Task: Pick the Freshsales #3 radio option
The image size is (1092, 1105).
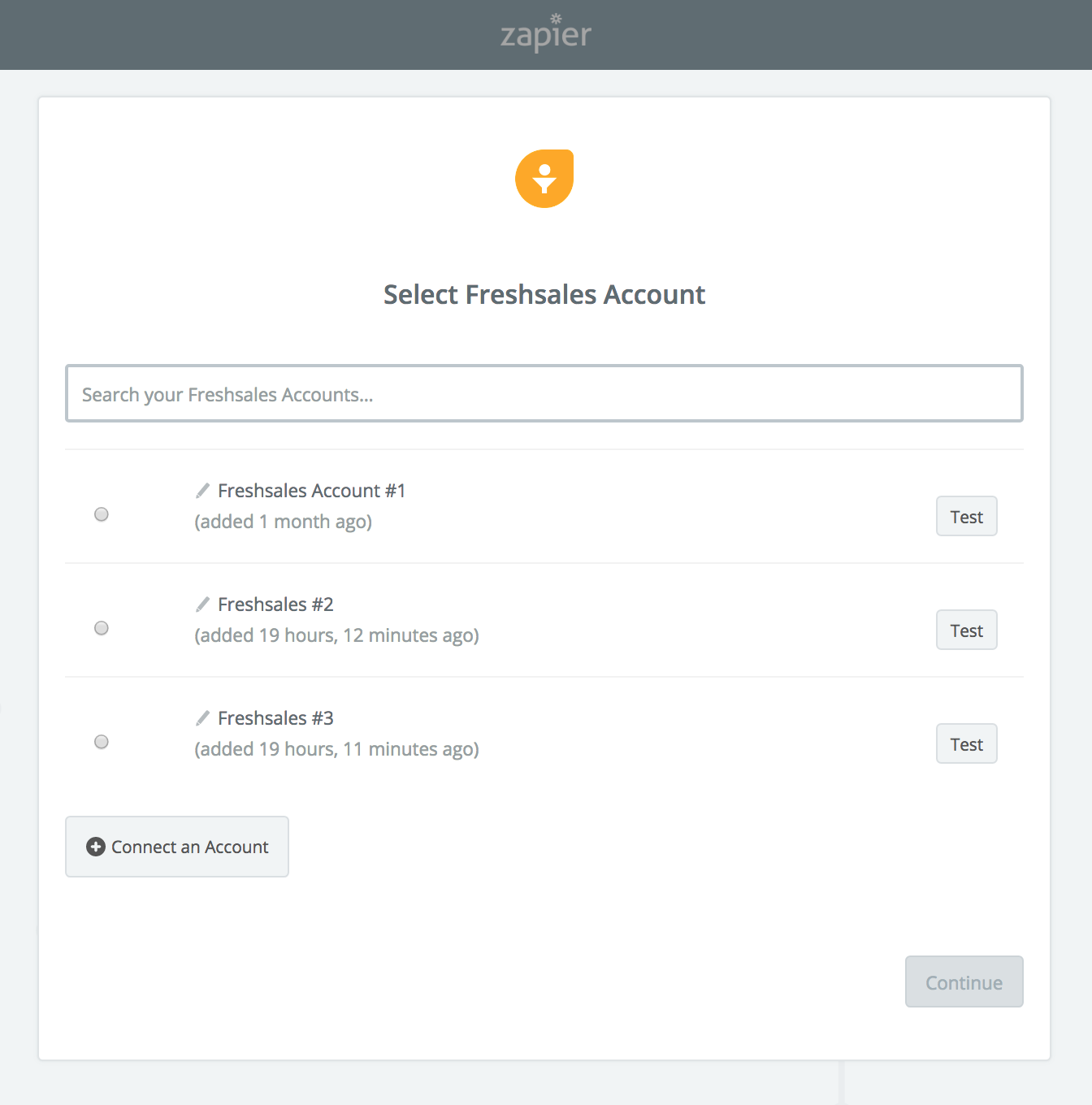Action: coord(102,742)
